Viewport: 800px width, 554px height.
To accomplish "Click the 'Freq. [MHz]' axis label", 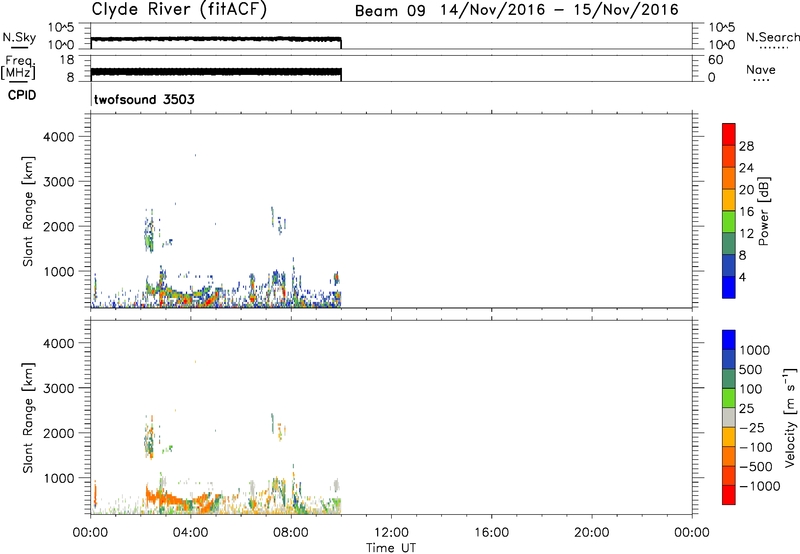I will [19, 67].
